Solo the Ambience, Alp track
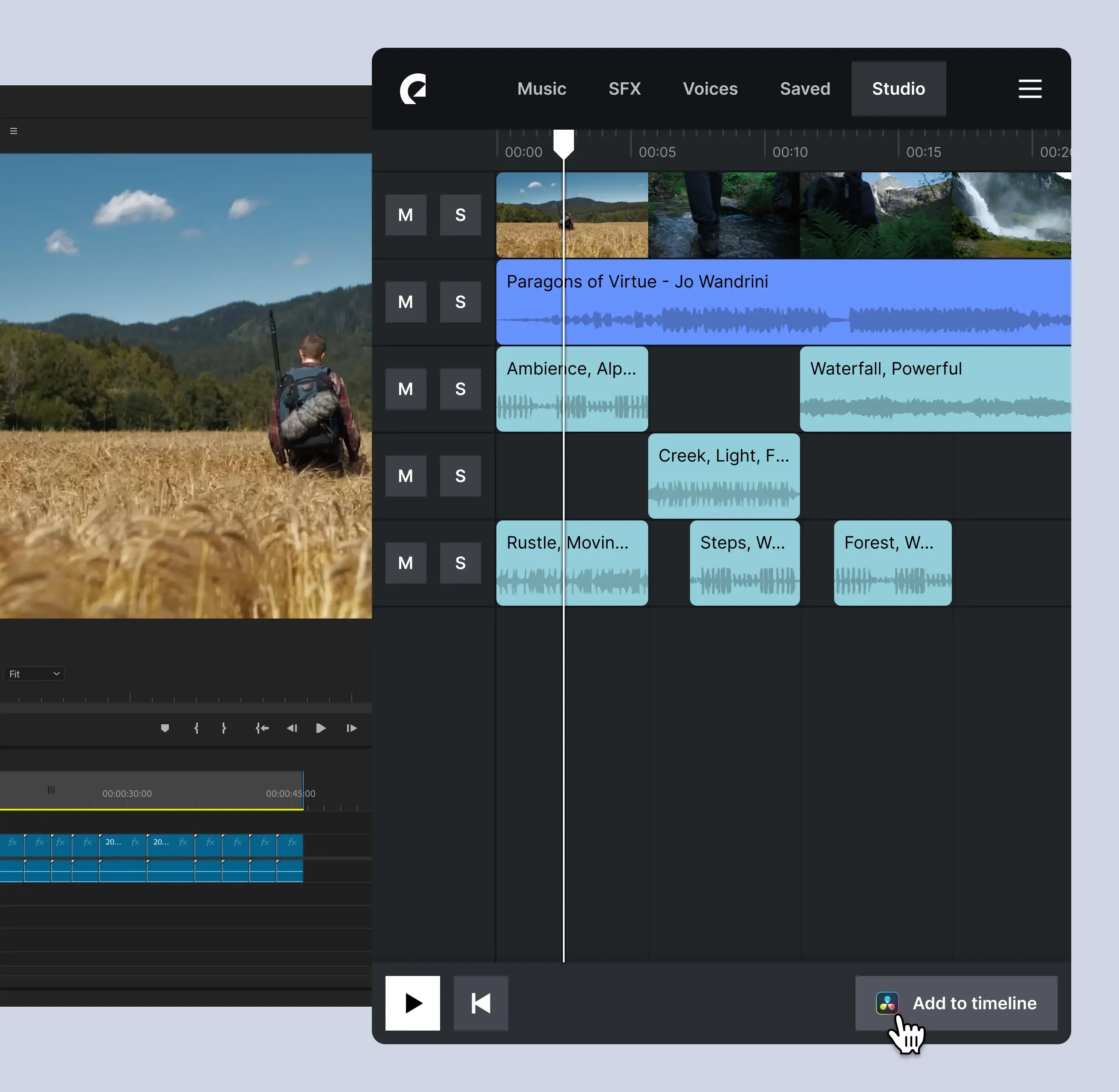Image resolution: width=1119 pixels, height=1092 pixels. point(460,389)
